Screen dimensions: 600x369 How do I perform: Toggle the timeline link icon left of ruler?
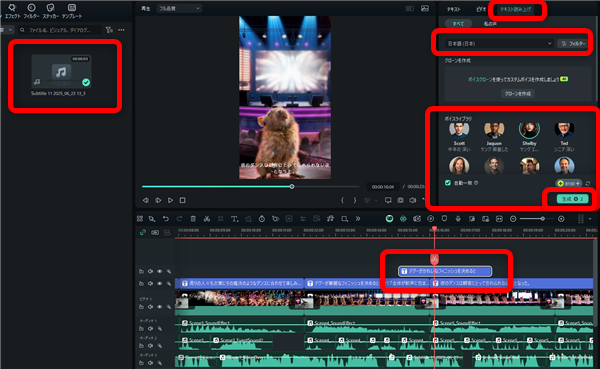pyautogui.click(x=143, y=232)
